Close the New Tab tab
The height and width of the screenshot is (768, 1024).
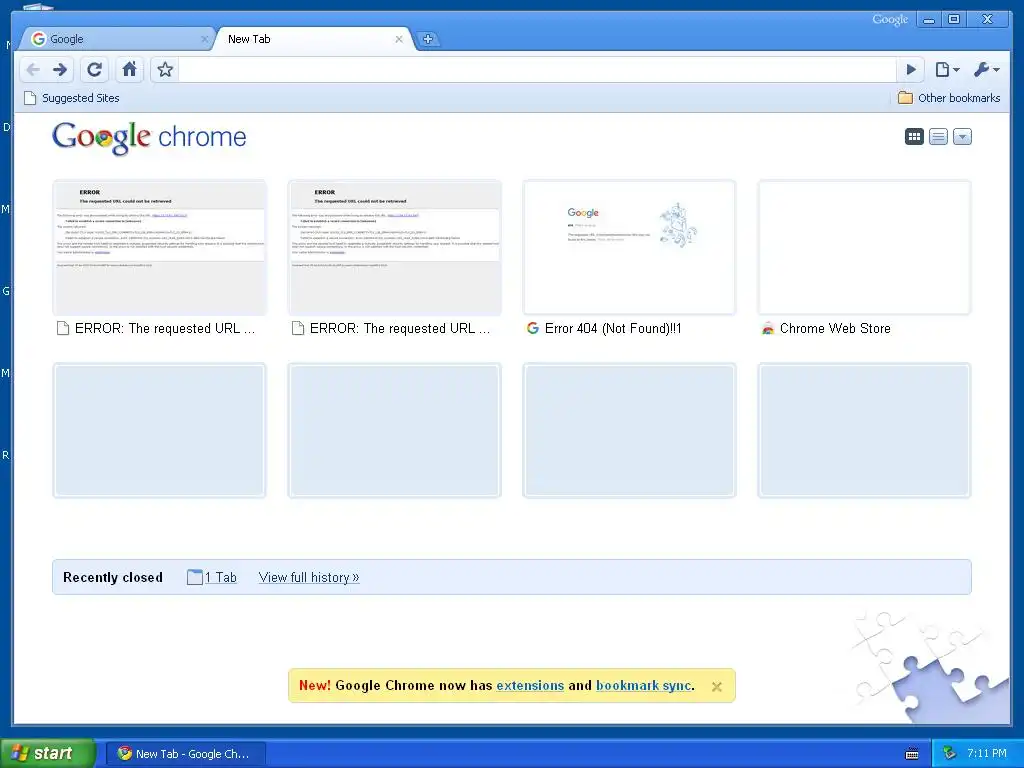point(398,39)
